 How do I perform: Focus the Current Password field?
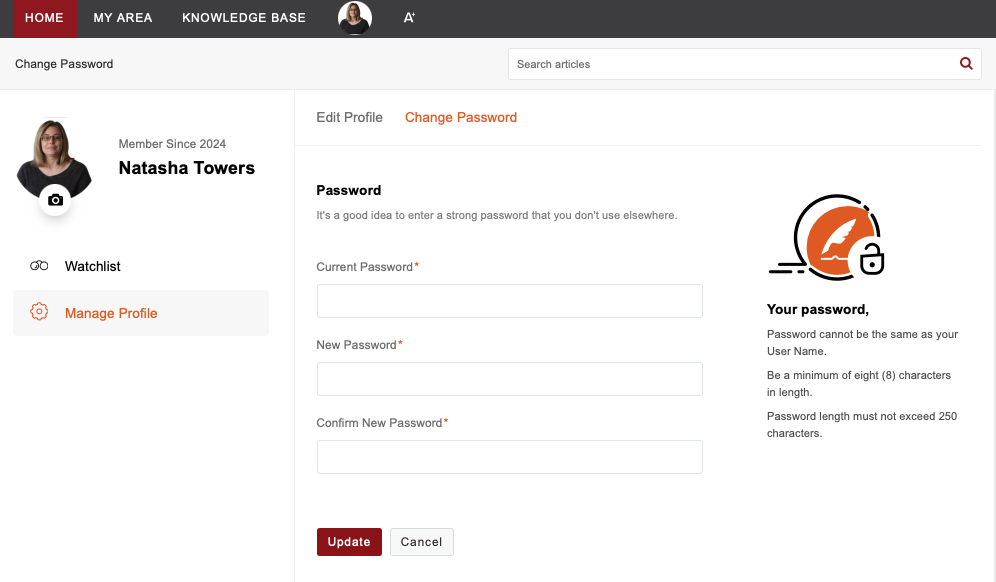509,301
